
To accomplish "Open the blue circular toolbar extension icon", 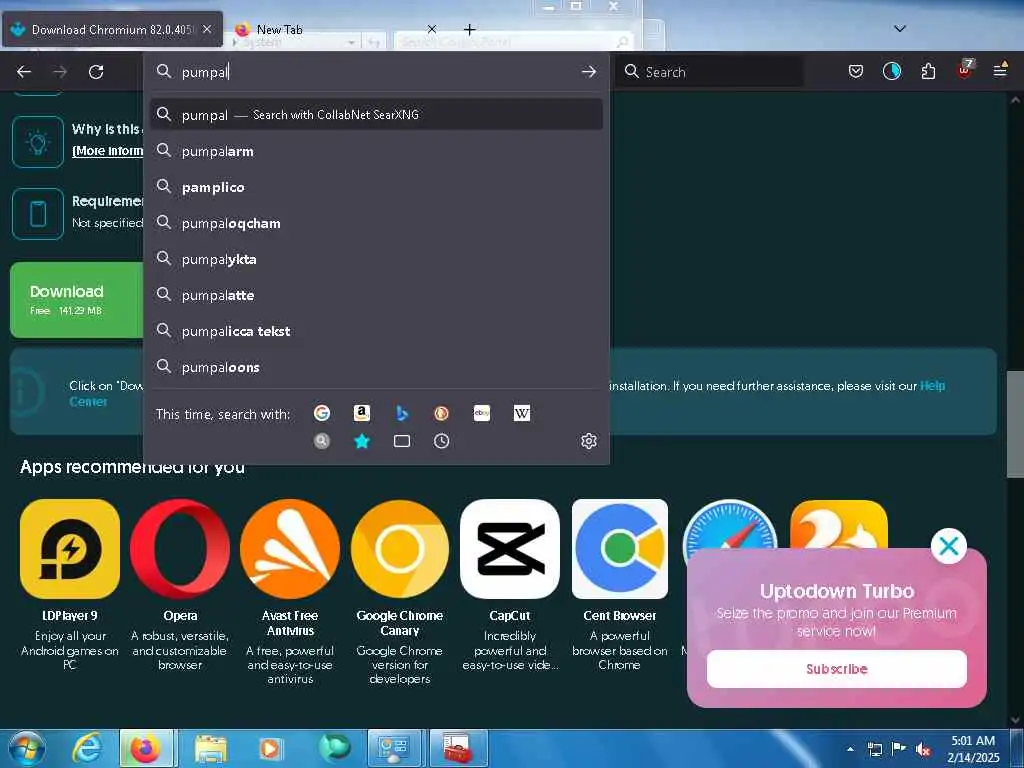I will tap(892, 71).
